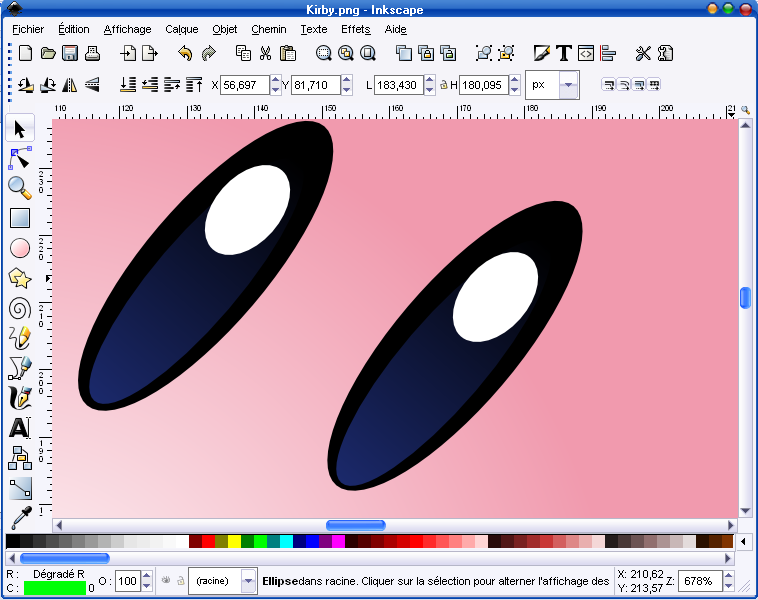
Task: Open a file via folder icon
Action: [x=48, y=53]
